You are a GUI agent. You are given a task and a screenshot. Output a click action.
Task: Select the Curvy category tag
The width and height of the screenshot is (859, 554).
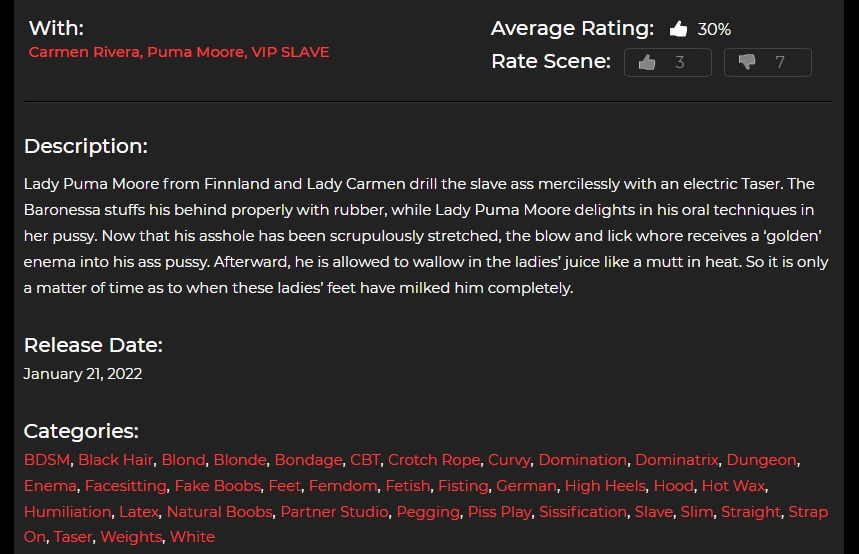[x=509, y=460]
